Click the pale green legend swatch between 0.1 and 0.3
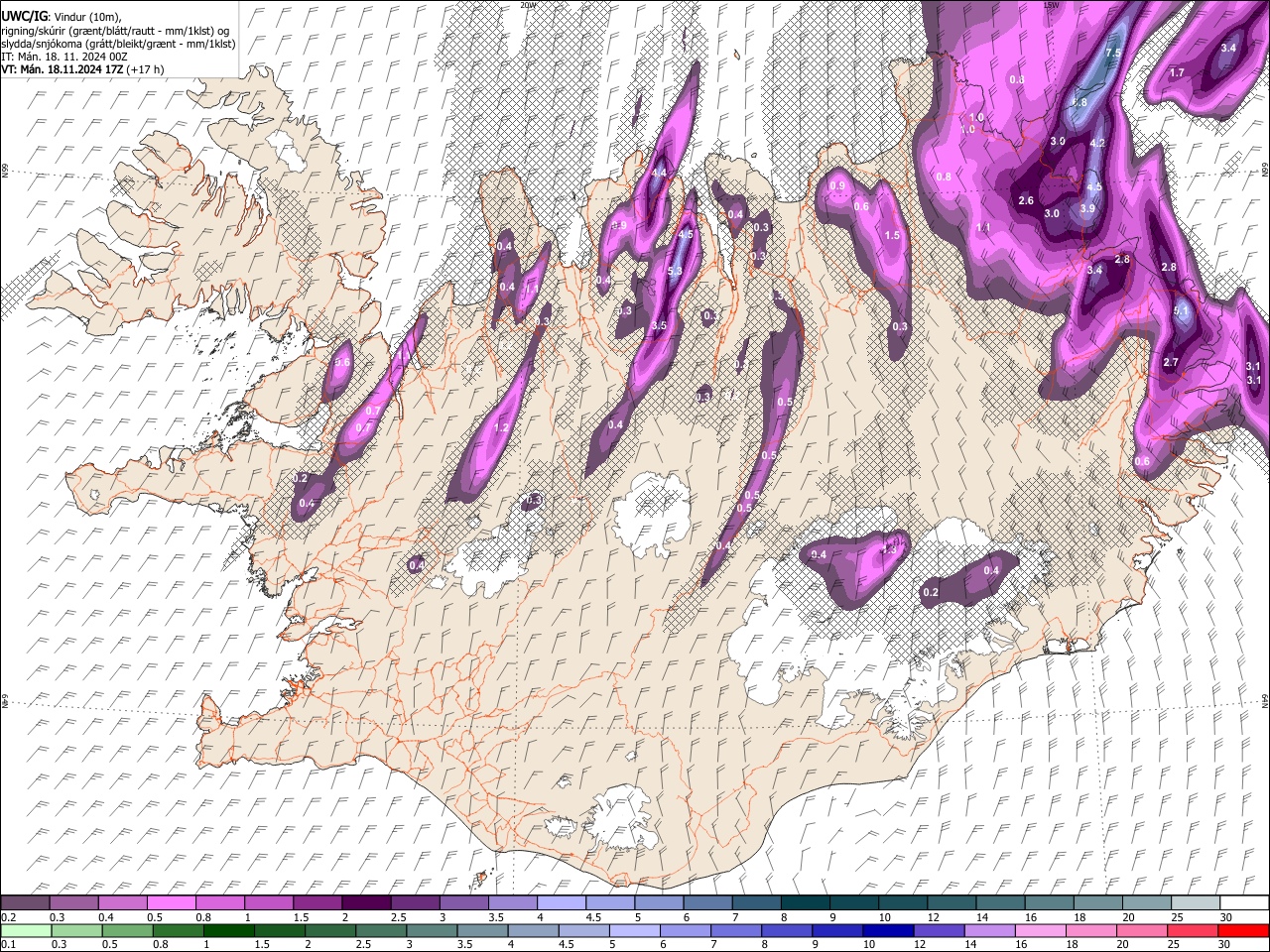The width and height of the screenshot is (1270, 952). [25, 930]
